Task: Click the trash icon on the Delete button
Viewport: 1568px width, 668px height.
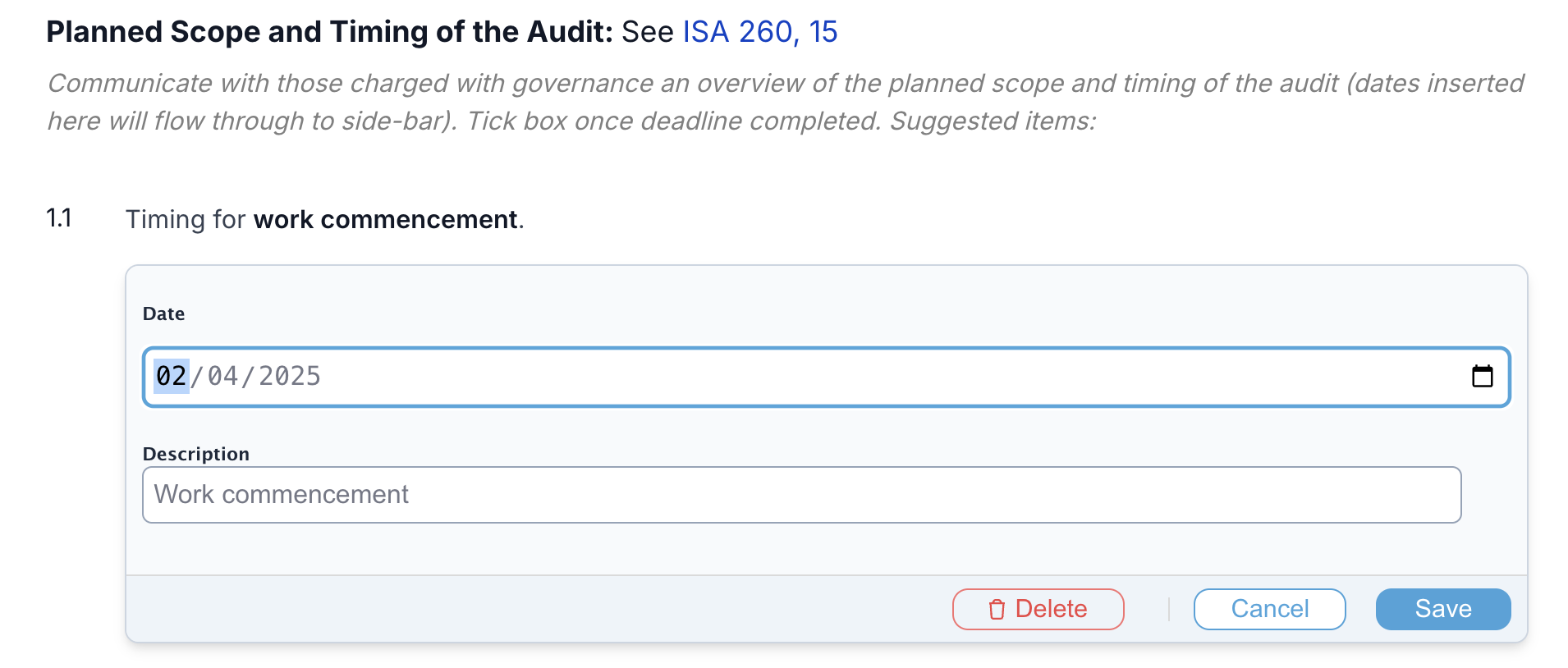Action: [997, 610]
